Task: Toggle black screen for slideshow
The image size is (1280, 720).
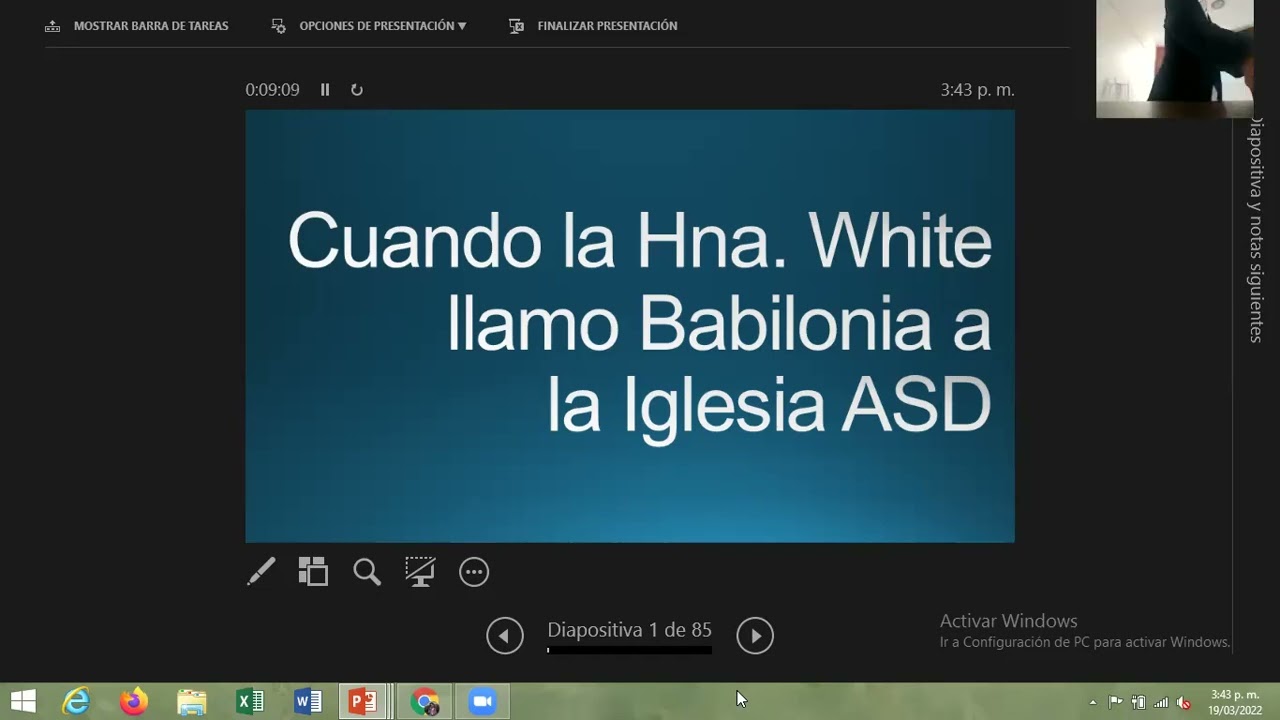Action: click(420, 572)
